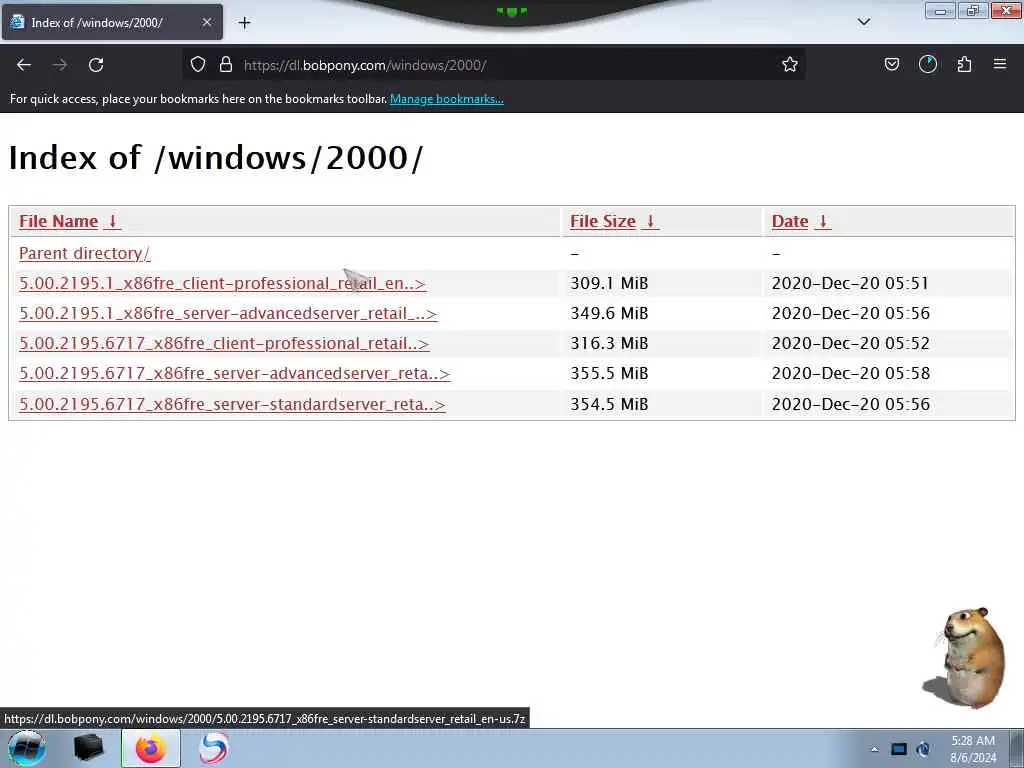Click the Index of /windows/2000/ heading
Viewport: 1024px width, 768px height.
[x=216, y=157]
